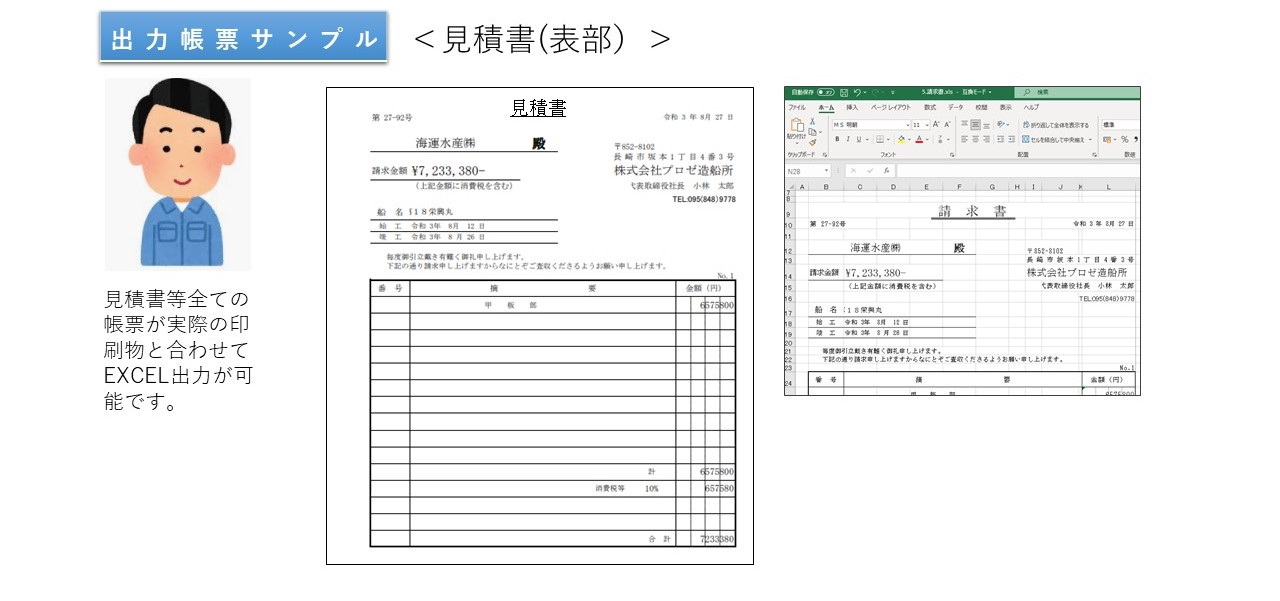Open the merge cells dropdown arrow
Screen dimensions: 1280x601
click(1091, 139)
